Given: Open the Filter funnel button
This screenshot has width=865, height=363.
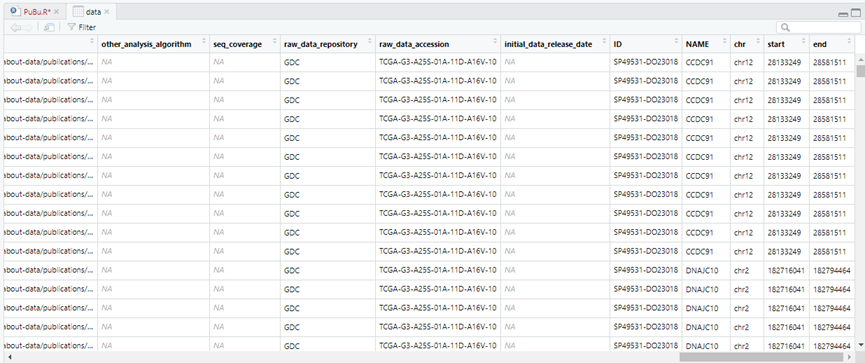Looking at the screenshot, I should [82, 27].
